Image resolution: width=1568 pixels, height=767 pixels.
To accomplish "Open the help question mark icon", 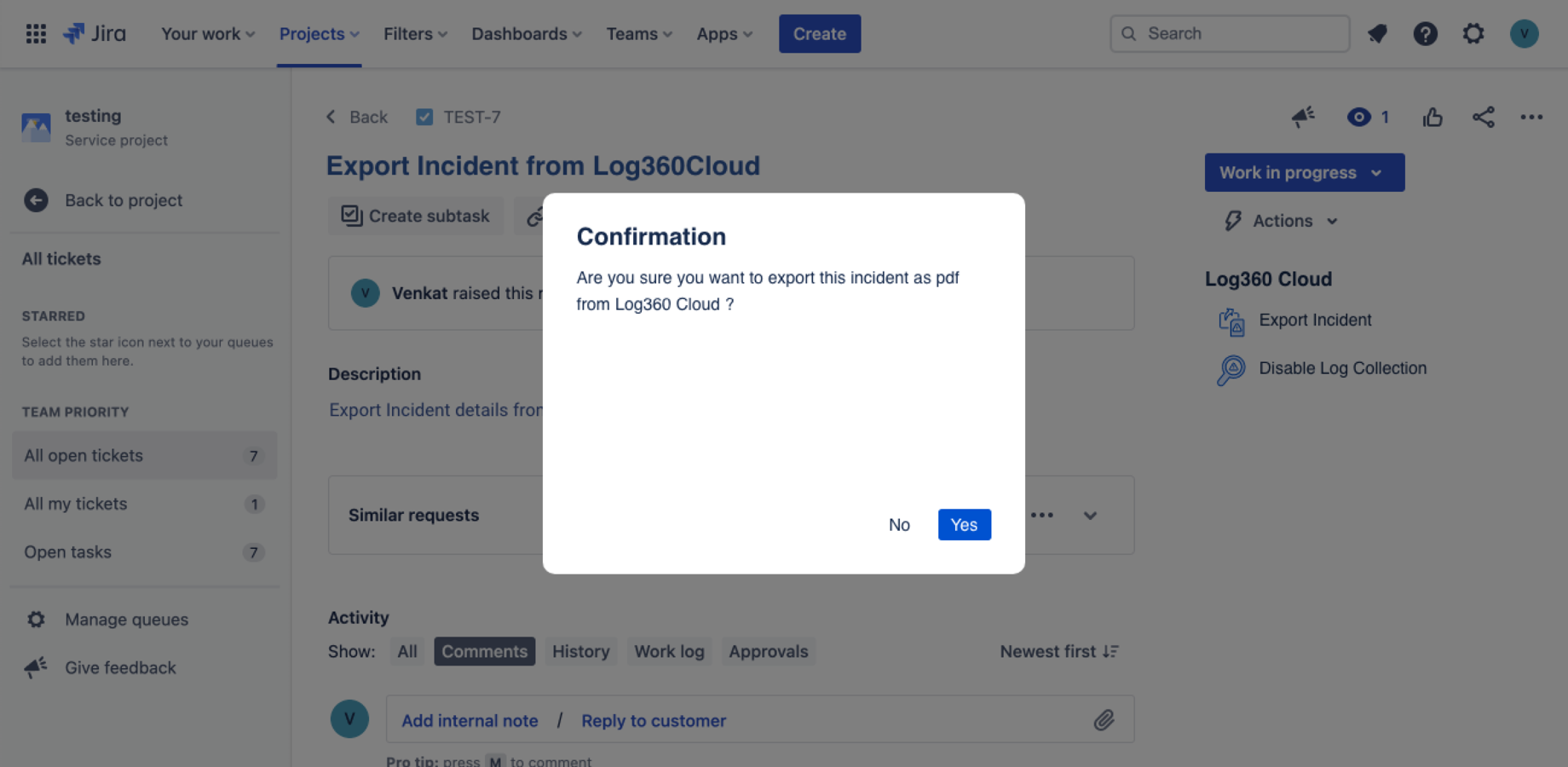I will pyautogui.click(x=1425, y=34).
